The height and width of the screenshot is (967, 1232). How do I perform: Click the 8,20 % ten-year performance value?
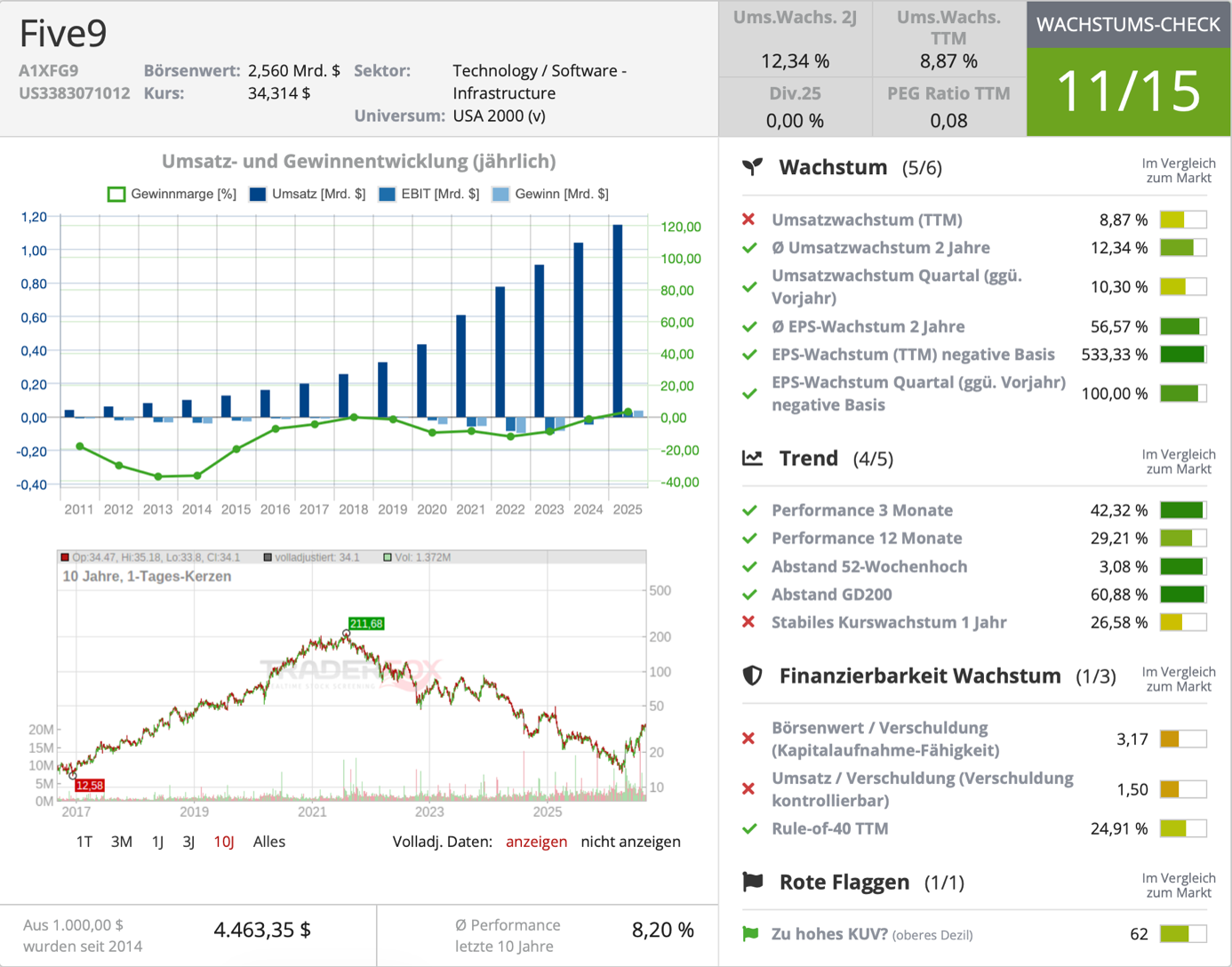tap(662, 931)
